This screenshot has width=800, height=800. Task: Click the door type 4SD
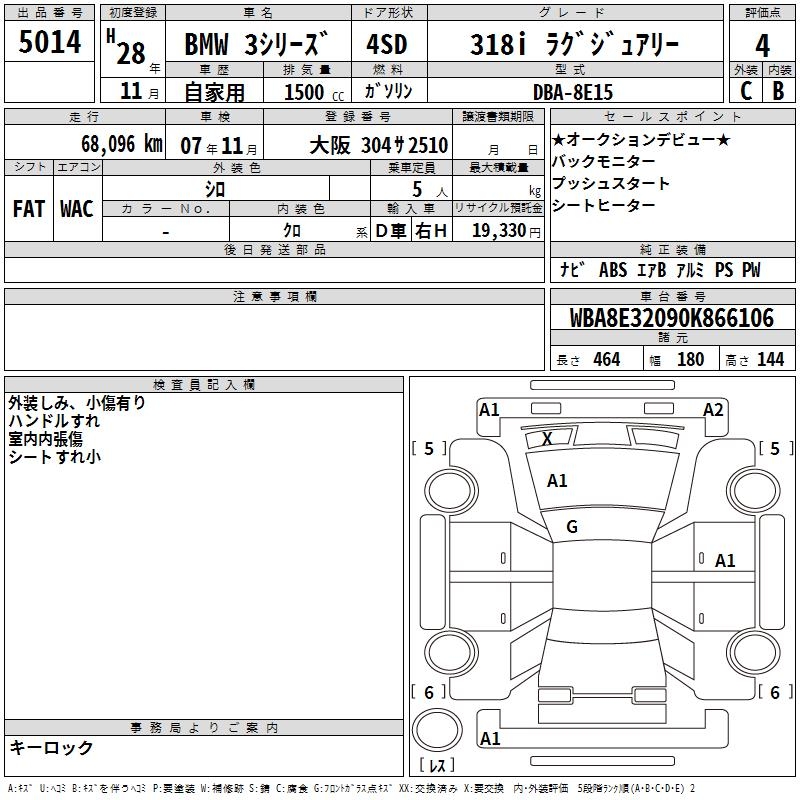(387, 44)
